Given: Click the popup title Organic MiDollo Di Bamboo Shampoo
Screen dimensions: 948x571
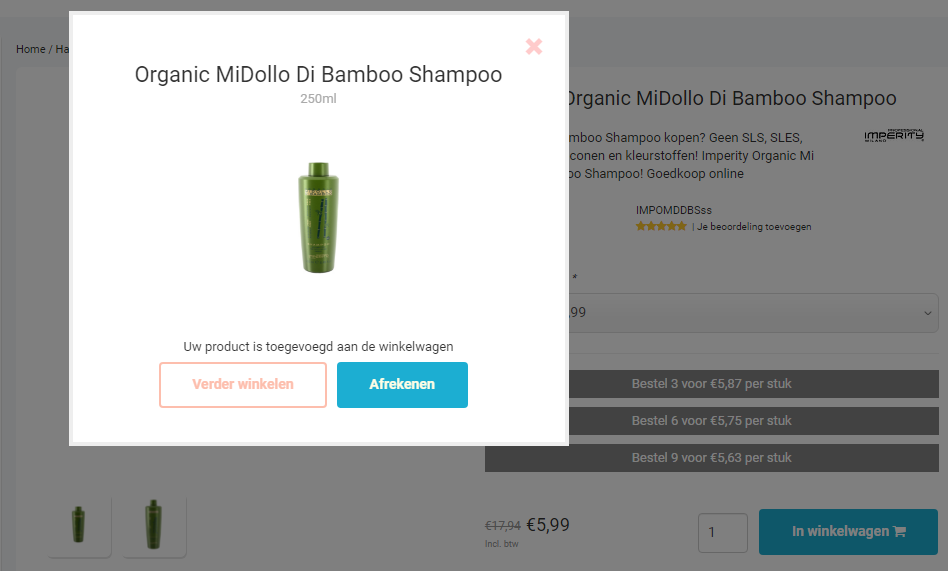Looking at the screenshot, I should (x=318, y=75).
